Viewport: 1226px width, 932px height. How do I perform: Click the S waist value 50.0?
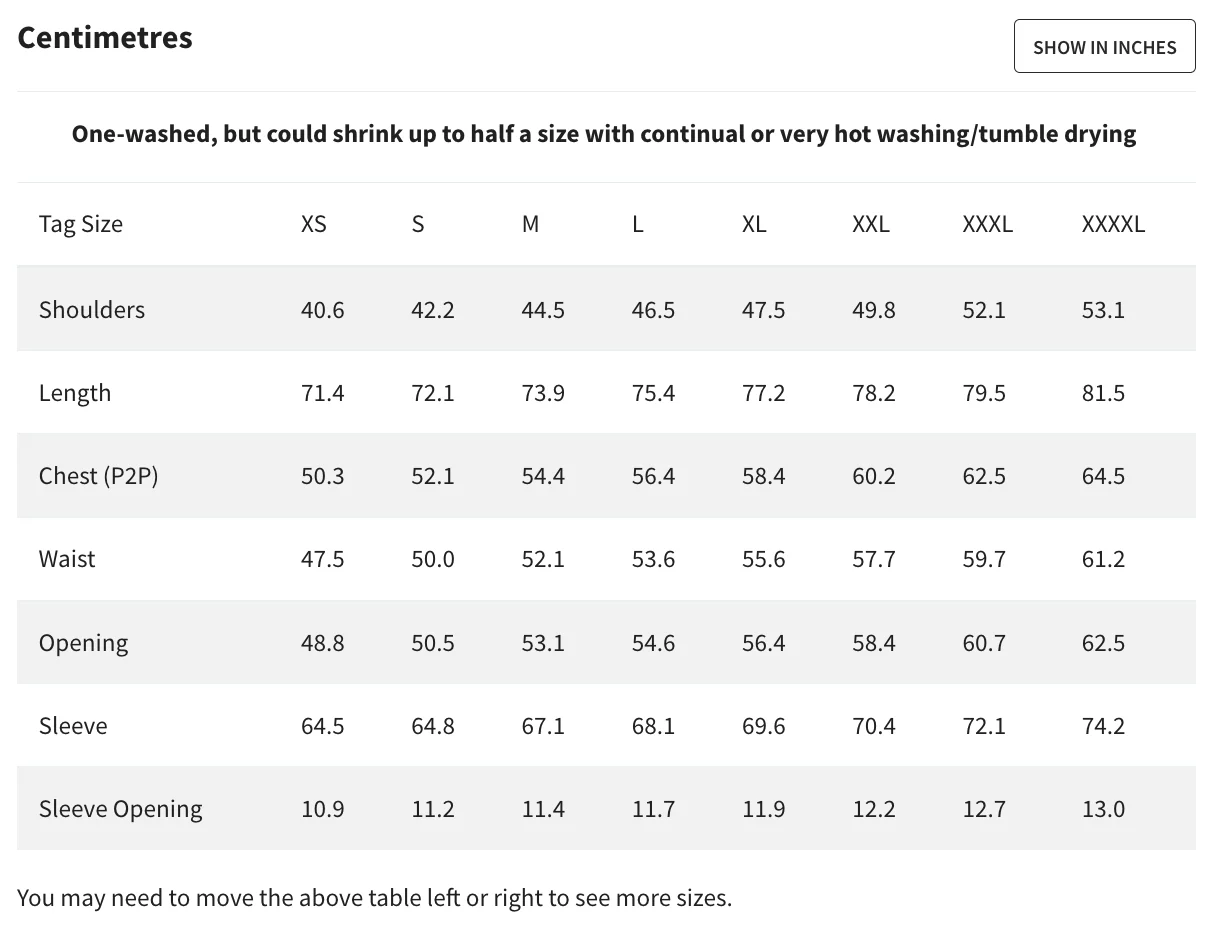pyautogui.click(x=433, y=559)
